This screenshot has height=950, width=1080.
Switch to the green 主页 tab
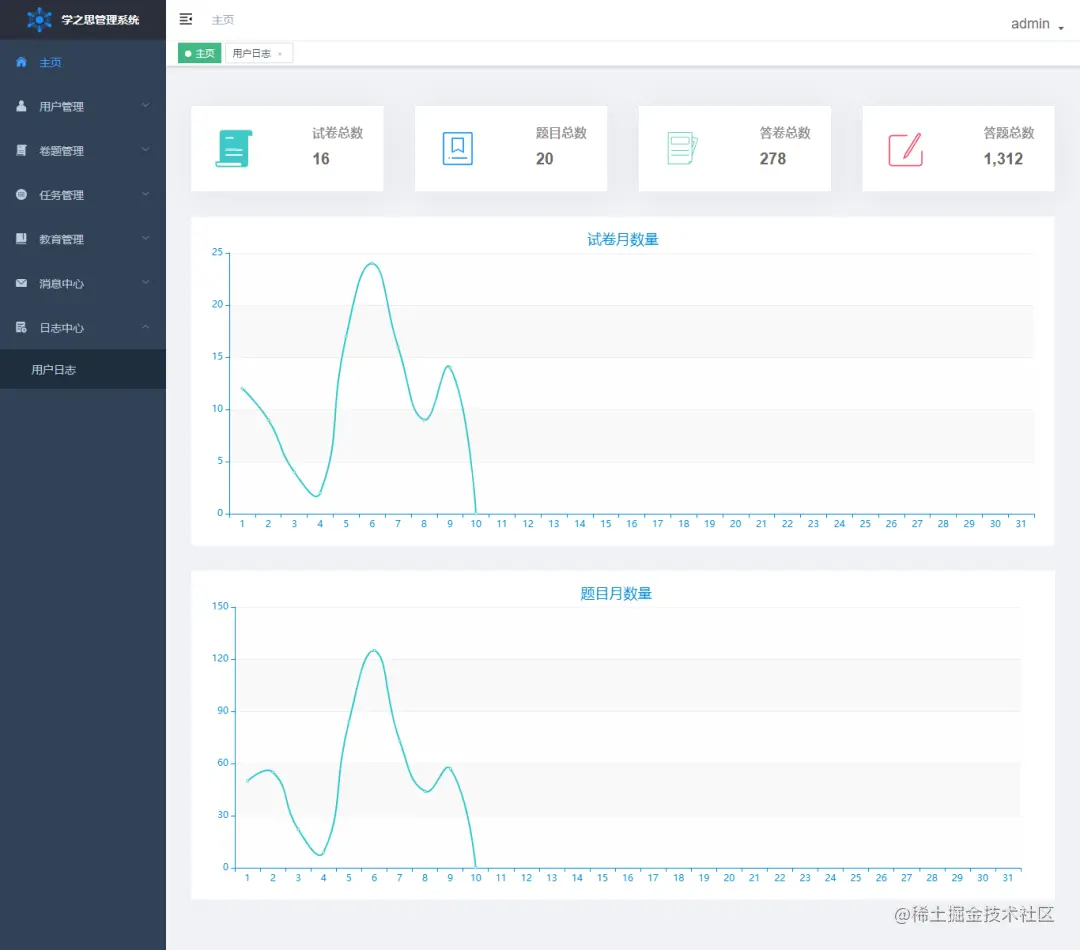click(199, 53)
